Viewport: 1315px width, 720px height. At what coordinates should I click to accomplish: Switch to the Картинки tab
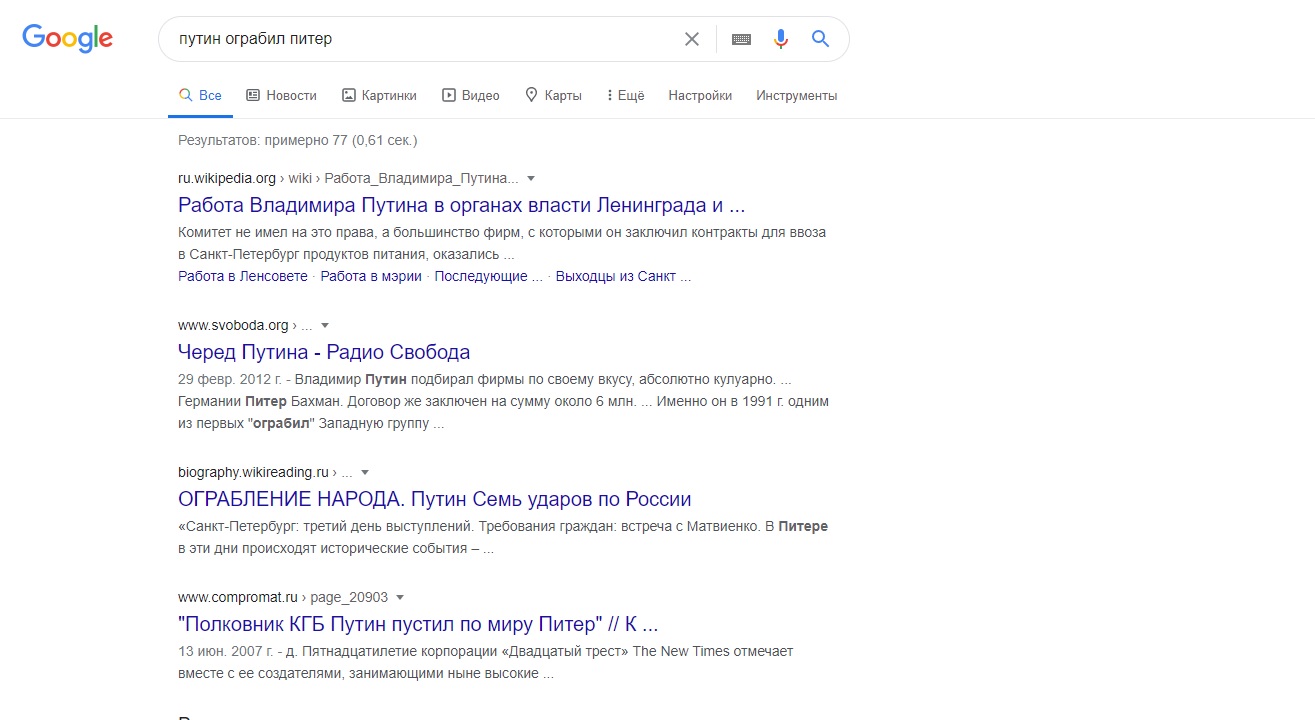coord(379,96)
